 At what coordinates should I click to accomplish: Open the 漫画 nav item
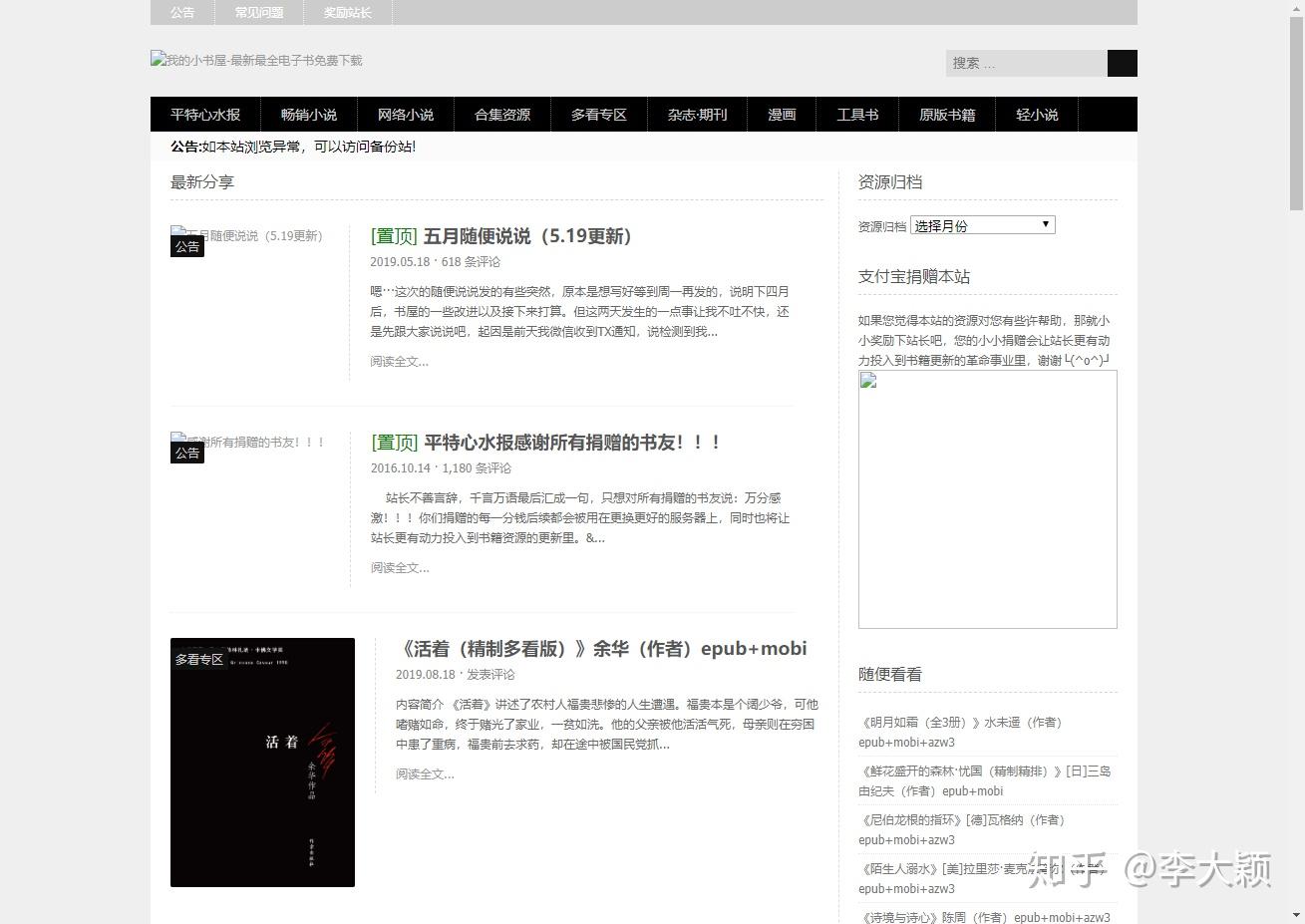(782, 115)
